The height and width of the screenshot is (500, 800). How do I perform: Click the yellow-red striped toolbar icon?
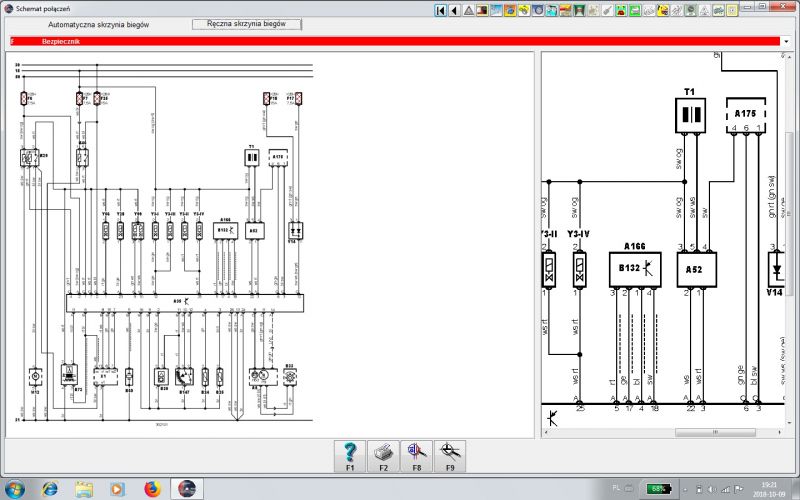(565, 10)
